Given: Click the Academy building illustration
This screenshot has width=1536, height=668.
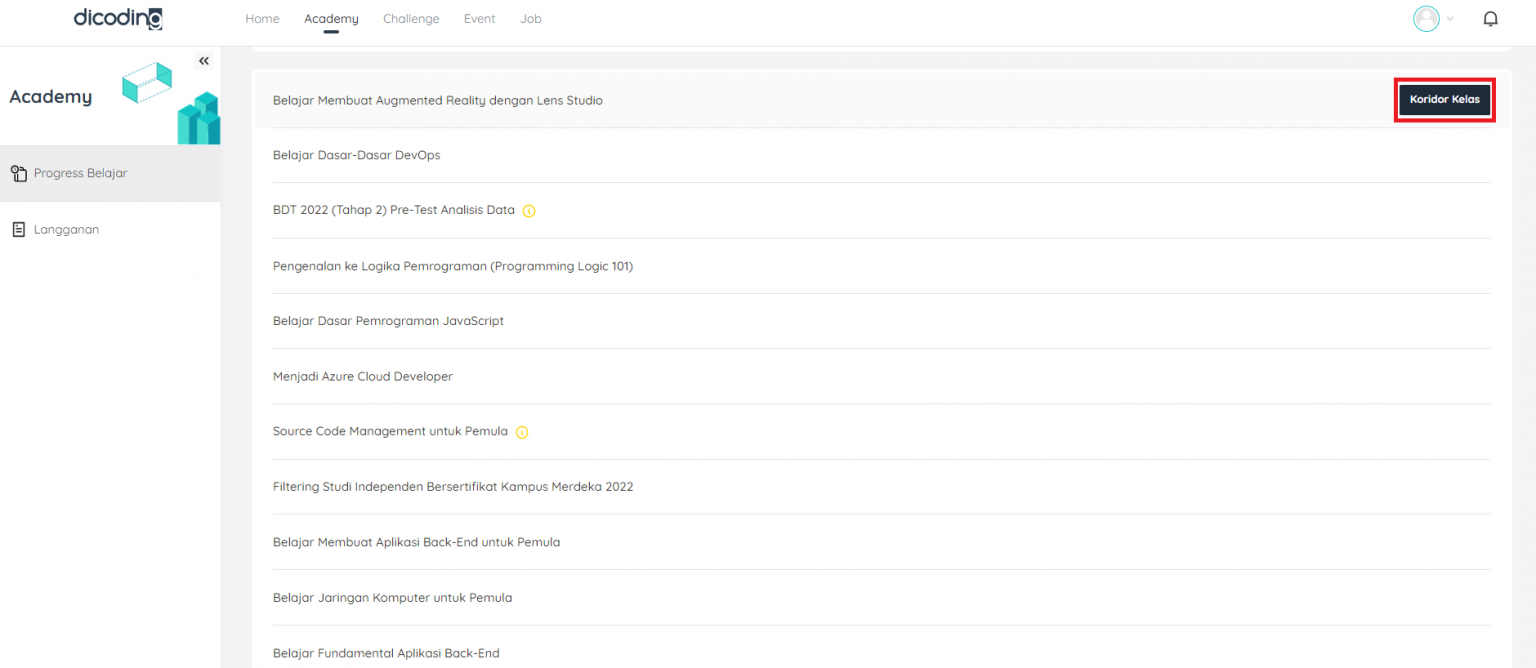Looking at the screenshot, I should [198, 118].
